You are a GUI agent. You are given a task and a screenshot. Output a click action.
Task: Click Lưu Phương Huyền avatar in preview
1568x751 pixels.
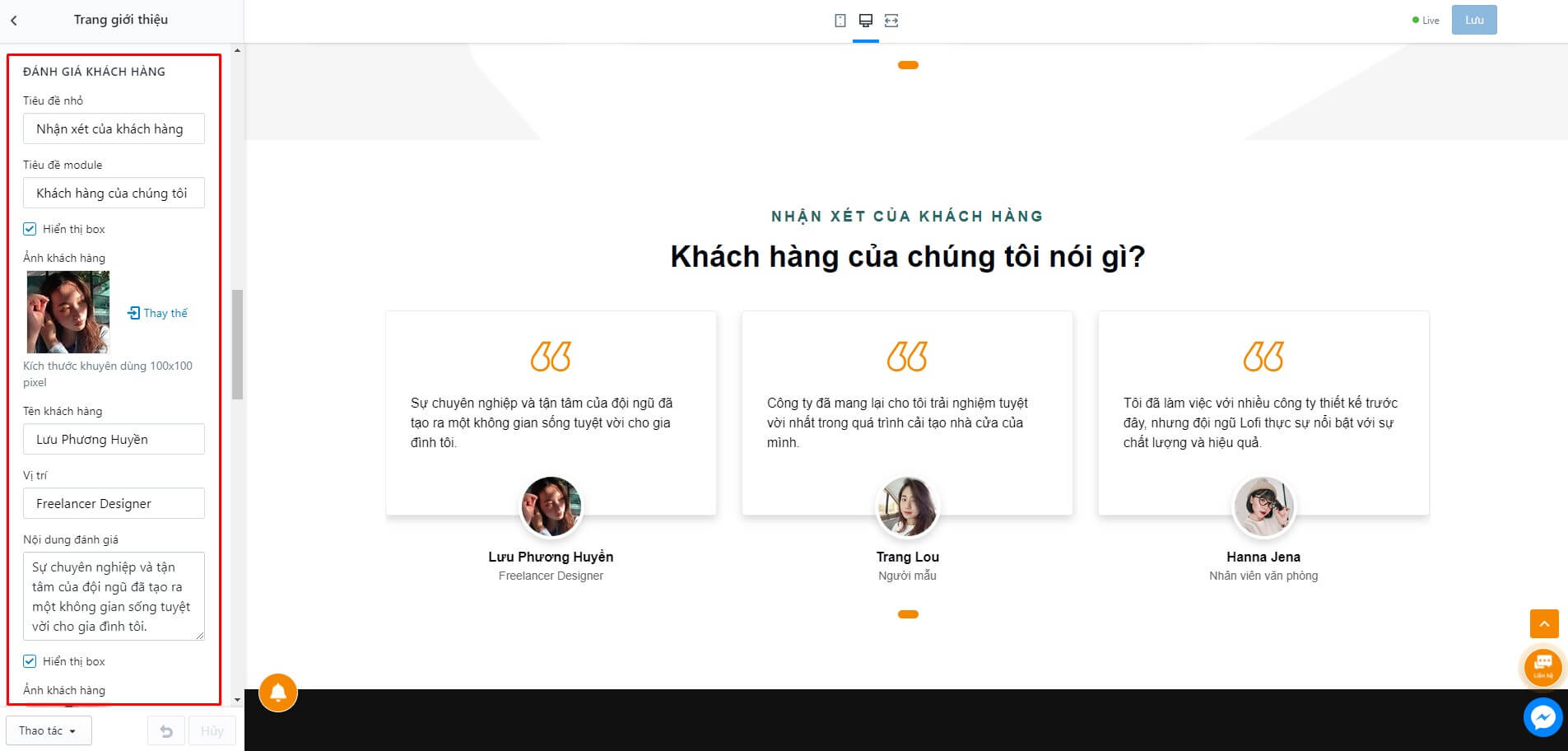(551, 506)
